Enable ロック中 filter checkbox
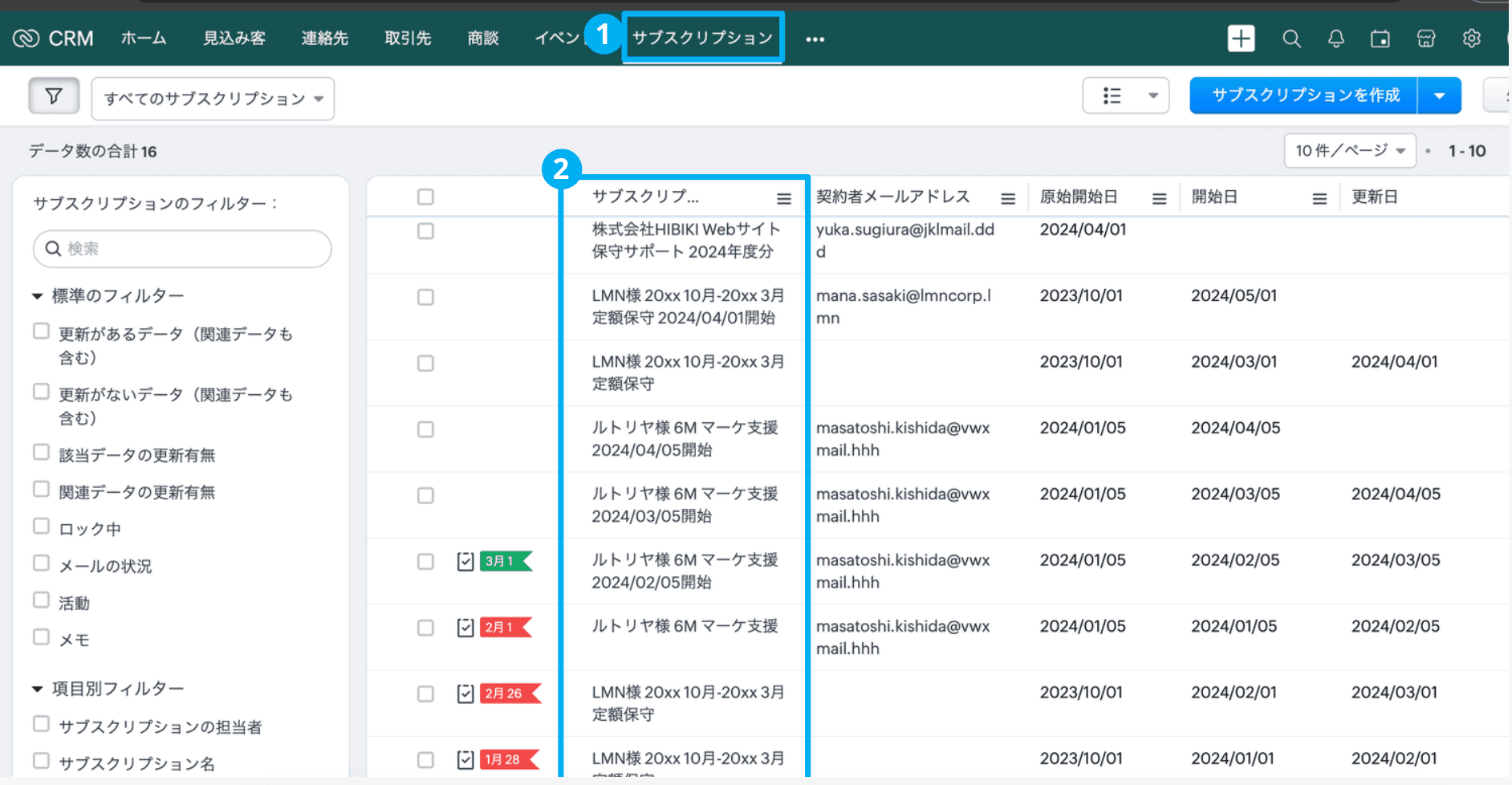Image resolution: width=1512 pixels, height=785 pixels. coord(41,526)
